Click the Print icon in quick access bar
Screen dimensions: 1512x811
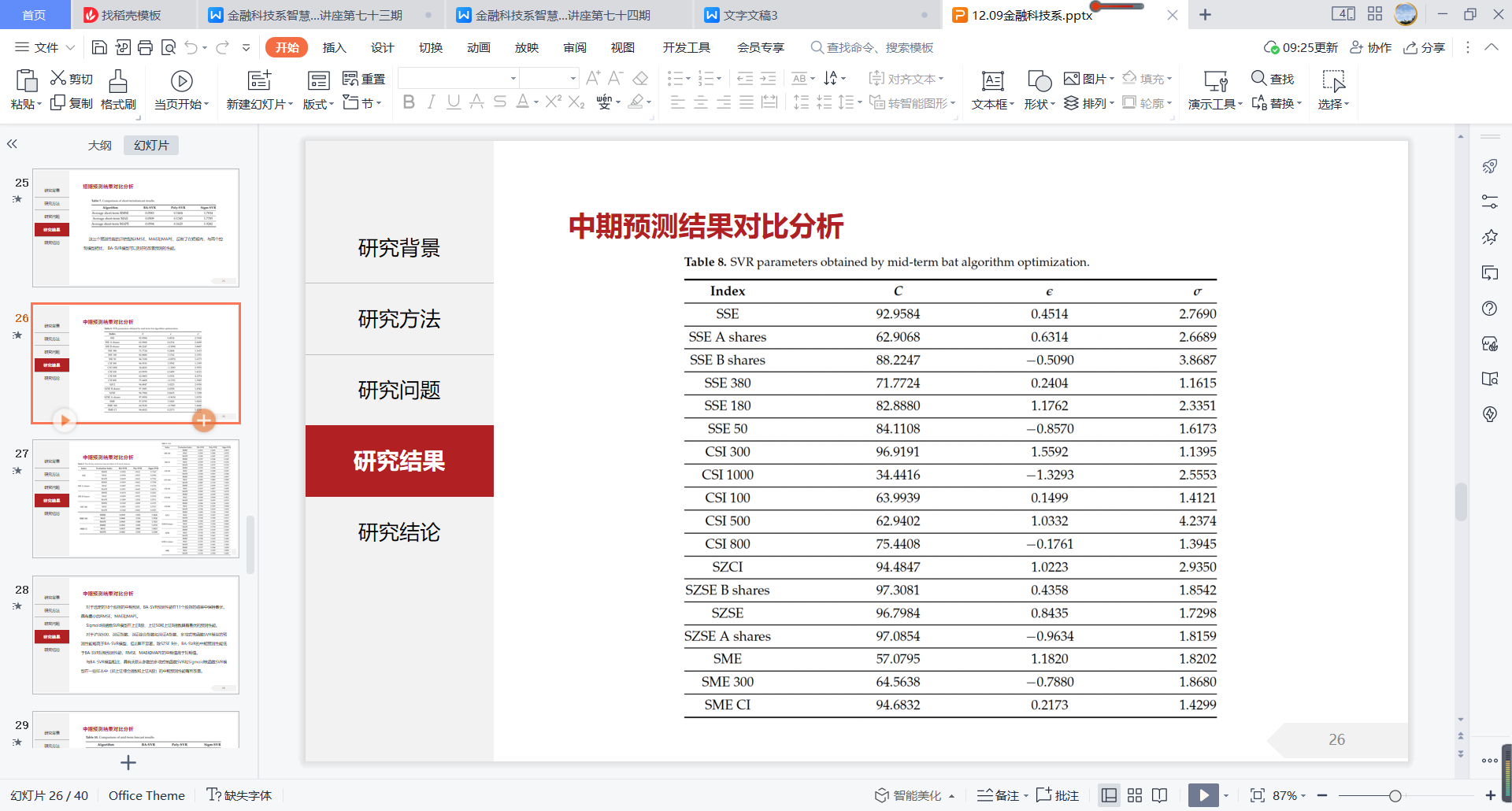[x=145, y=48]
